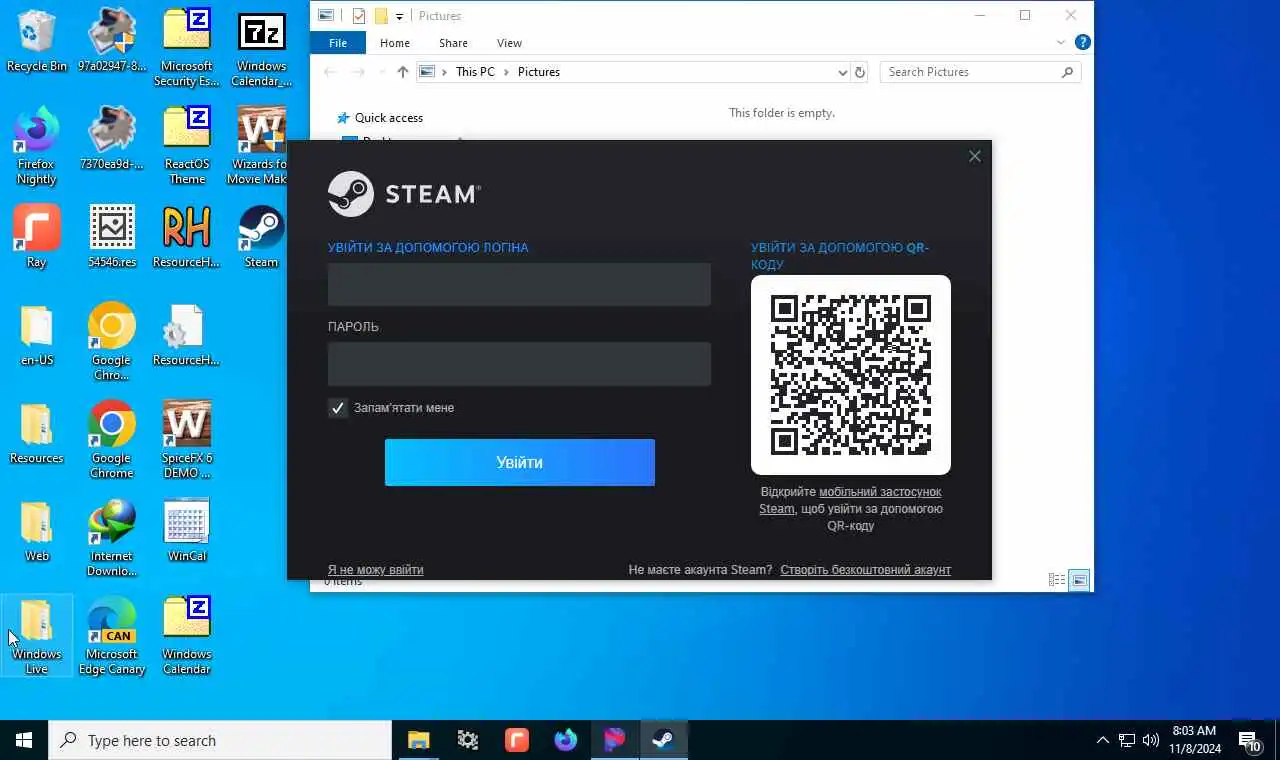Open the ResourceHacker settings file icon
The width and height of the screenshot is (1280, 760).
pyautogui.click(x=186, y=335)
